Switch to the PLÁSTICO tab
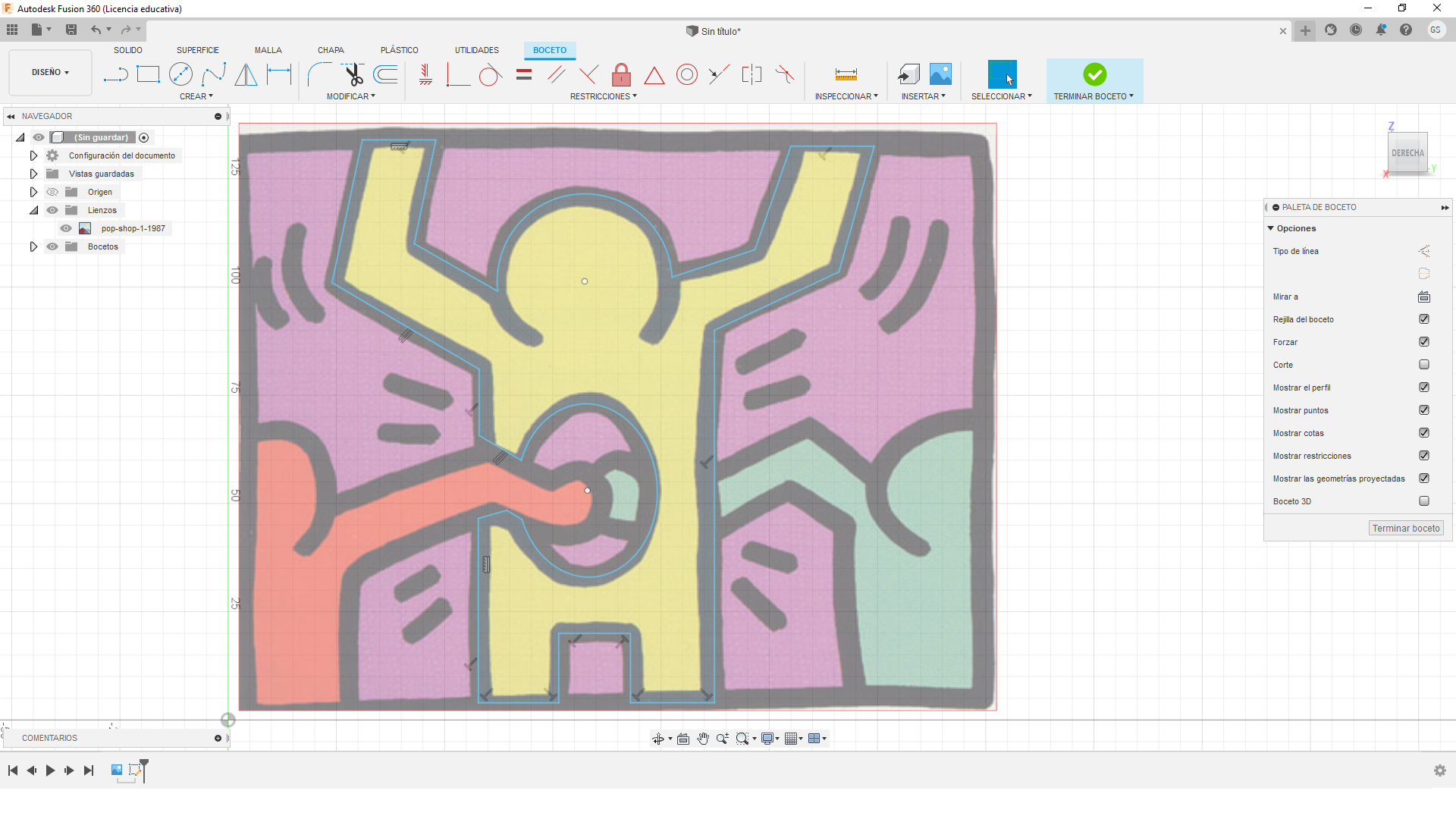Screen dimensions: 1456x819 [x=400, y=50]
